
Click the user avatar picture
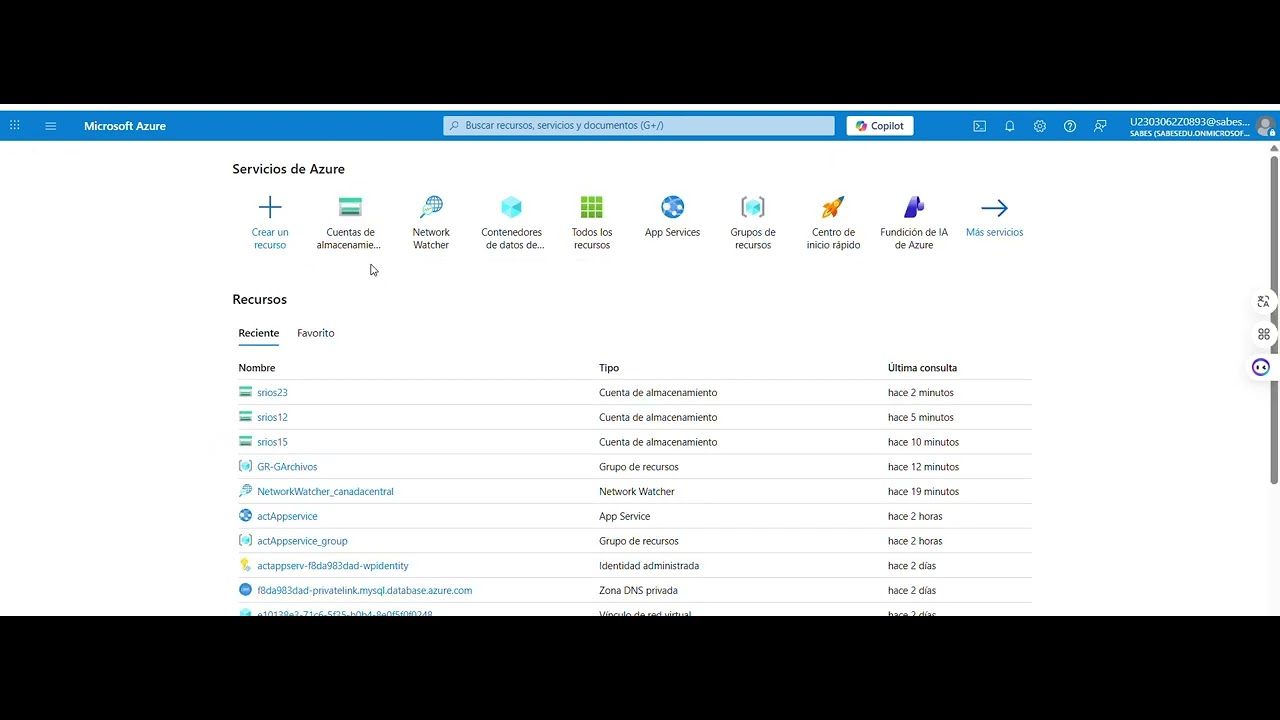[x=1266, y=126]
